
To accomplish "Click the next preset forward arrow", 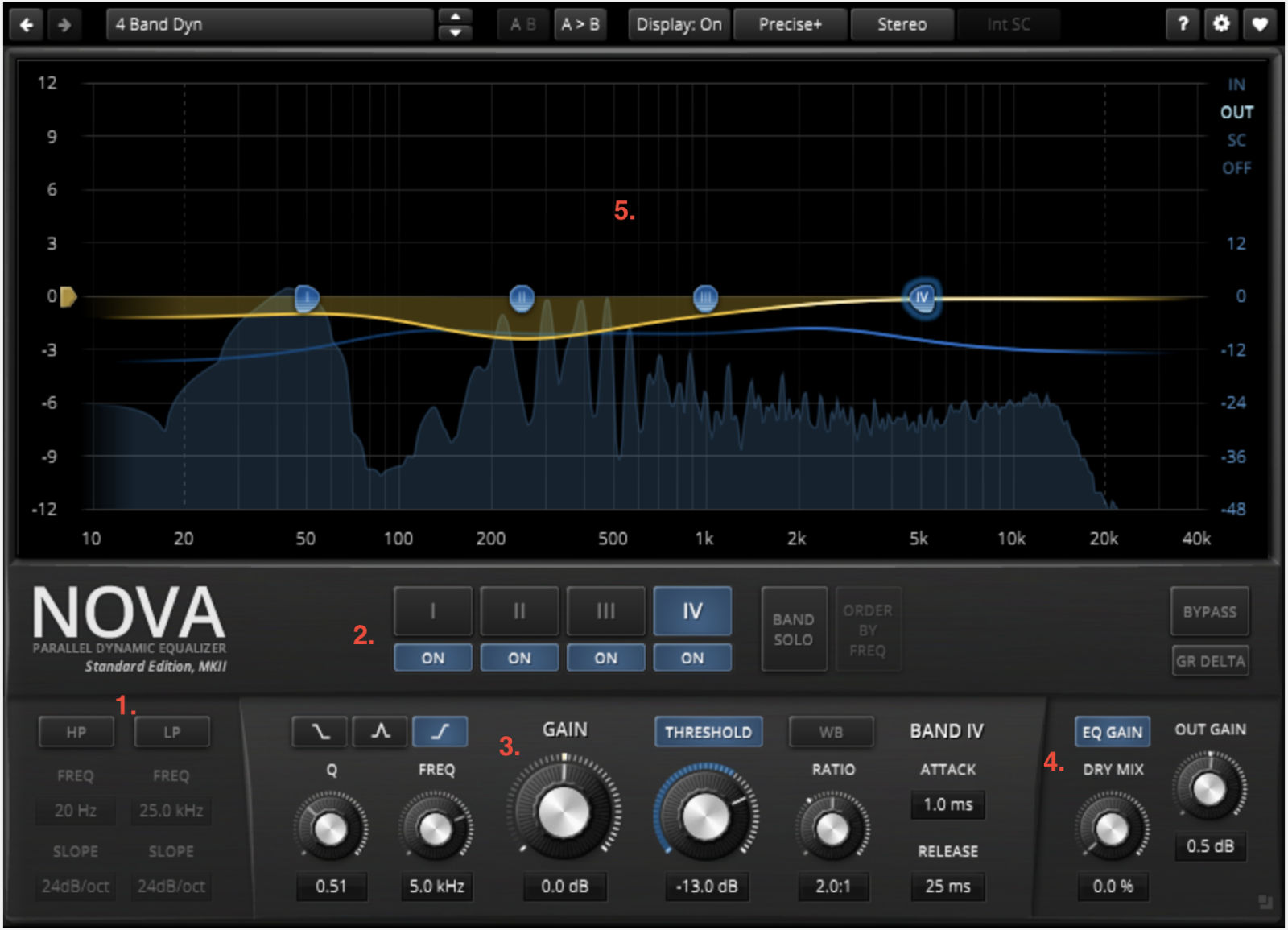I will [x=64, y=25].
